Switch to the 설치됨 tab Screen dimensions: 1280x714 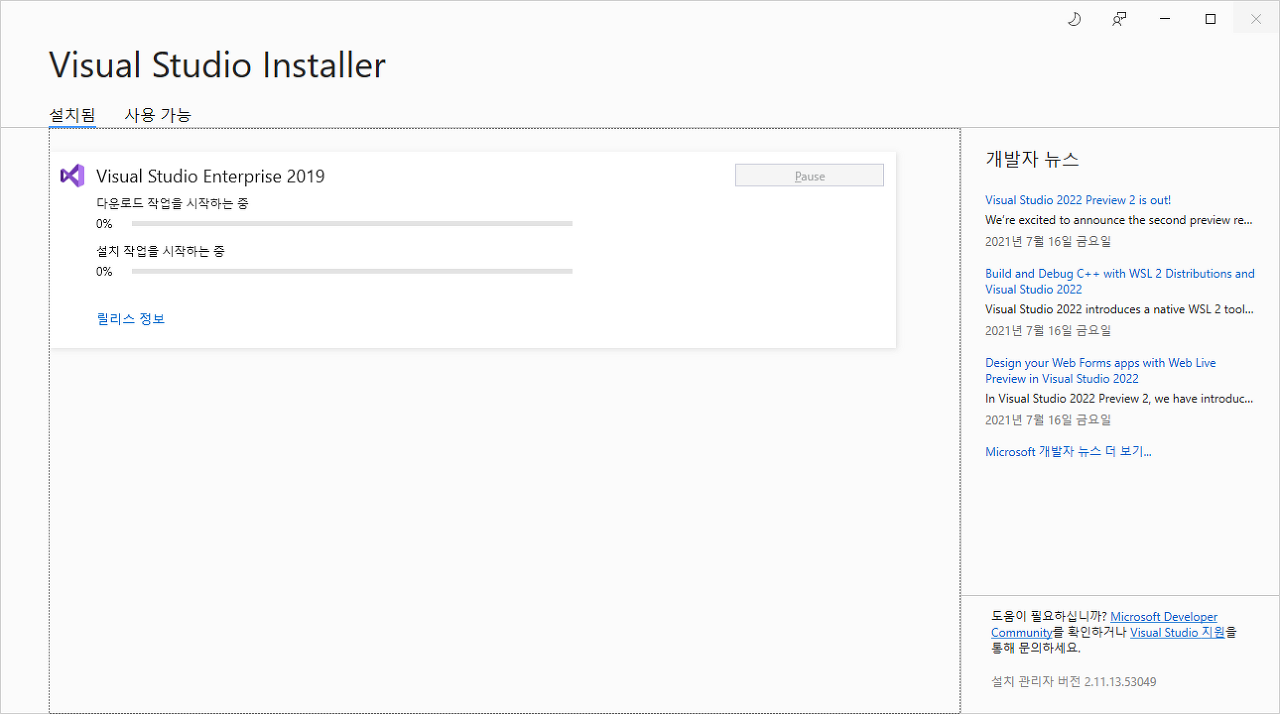point(72,115)
